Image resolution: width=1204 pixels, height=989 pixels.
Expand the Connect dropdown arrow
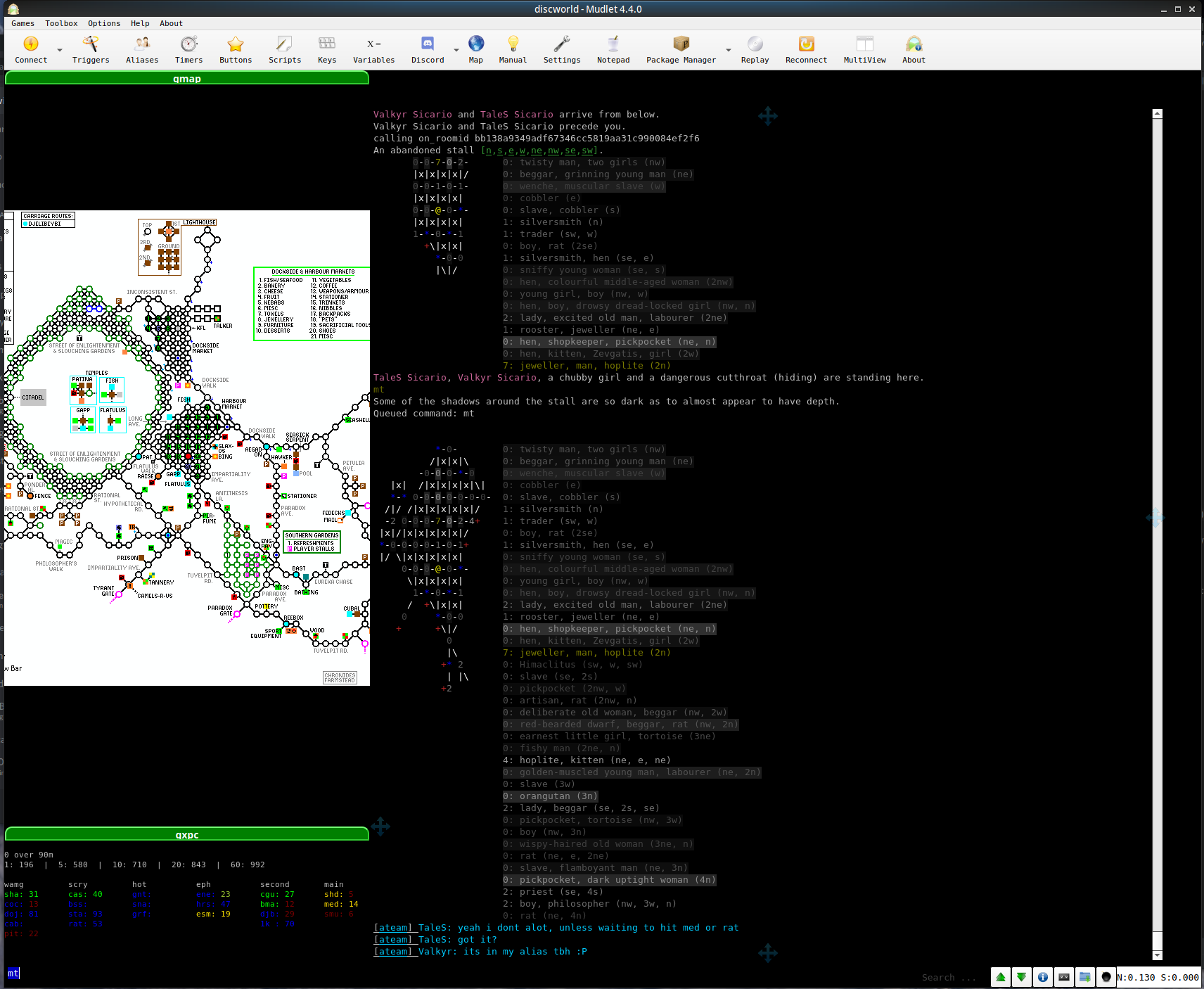59,50
